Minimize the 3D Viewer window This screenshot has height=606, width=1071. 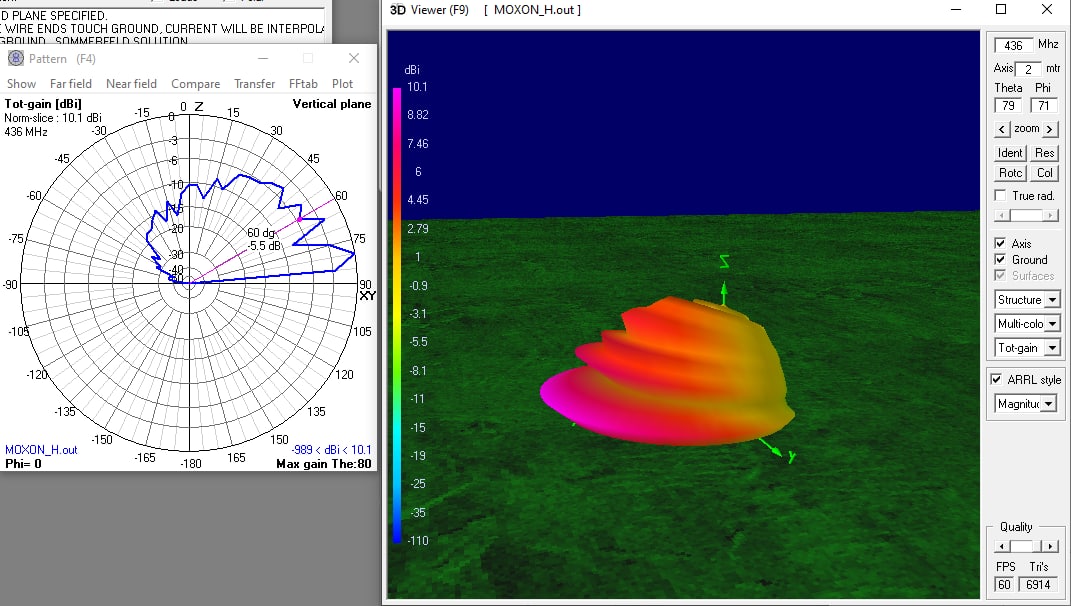click(x=956, y=10)
